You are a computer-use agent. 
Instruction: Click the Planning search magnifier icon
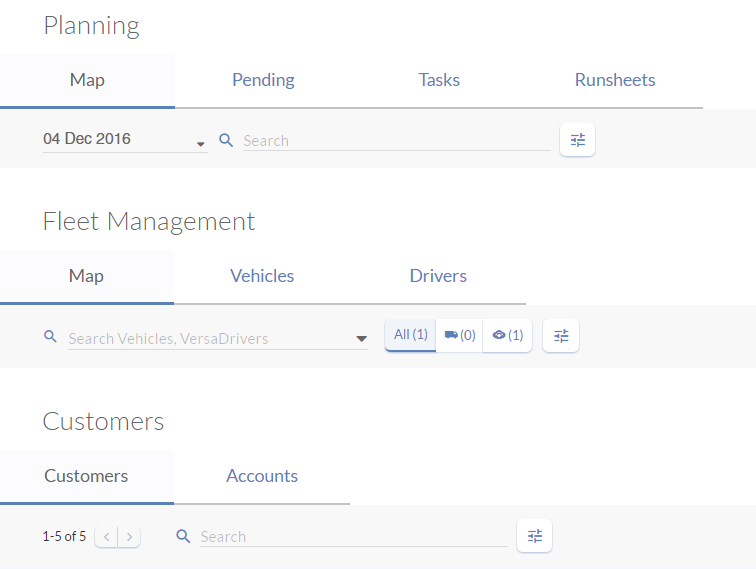[x=226, y=140]
